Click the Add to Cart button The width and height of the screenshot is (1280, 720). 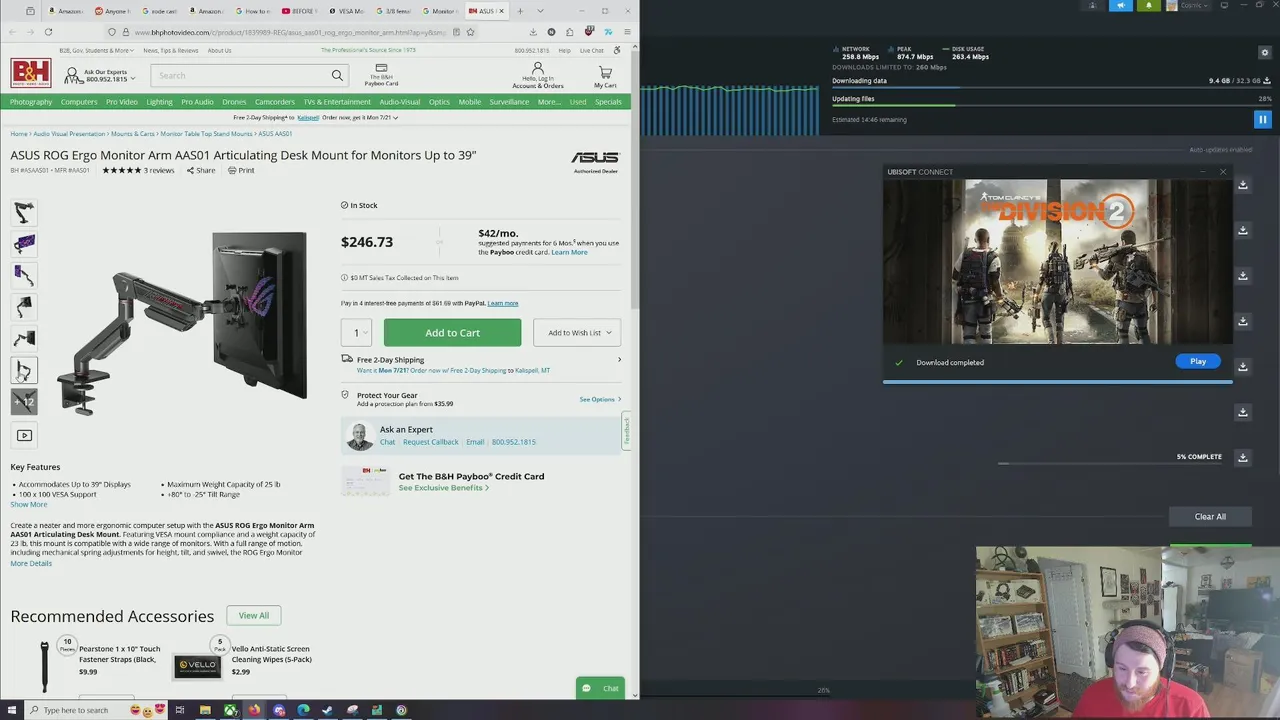pos(452,333)
